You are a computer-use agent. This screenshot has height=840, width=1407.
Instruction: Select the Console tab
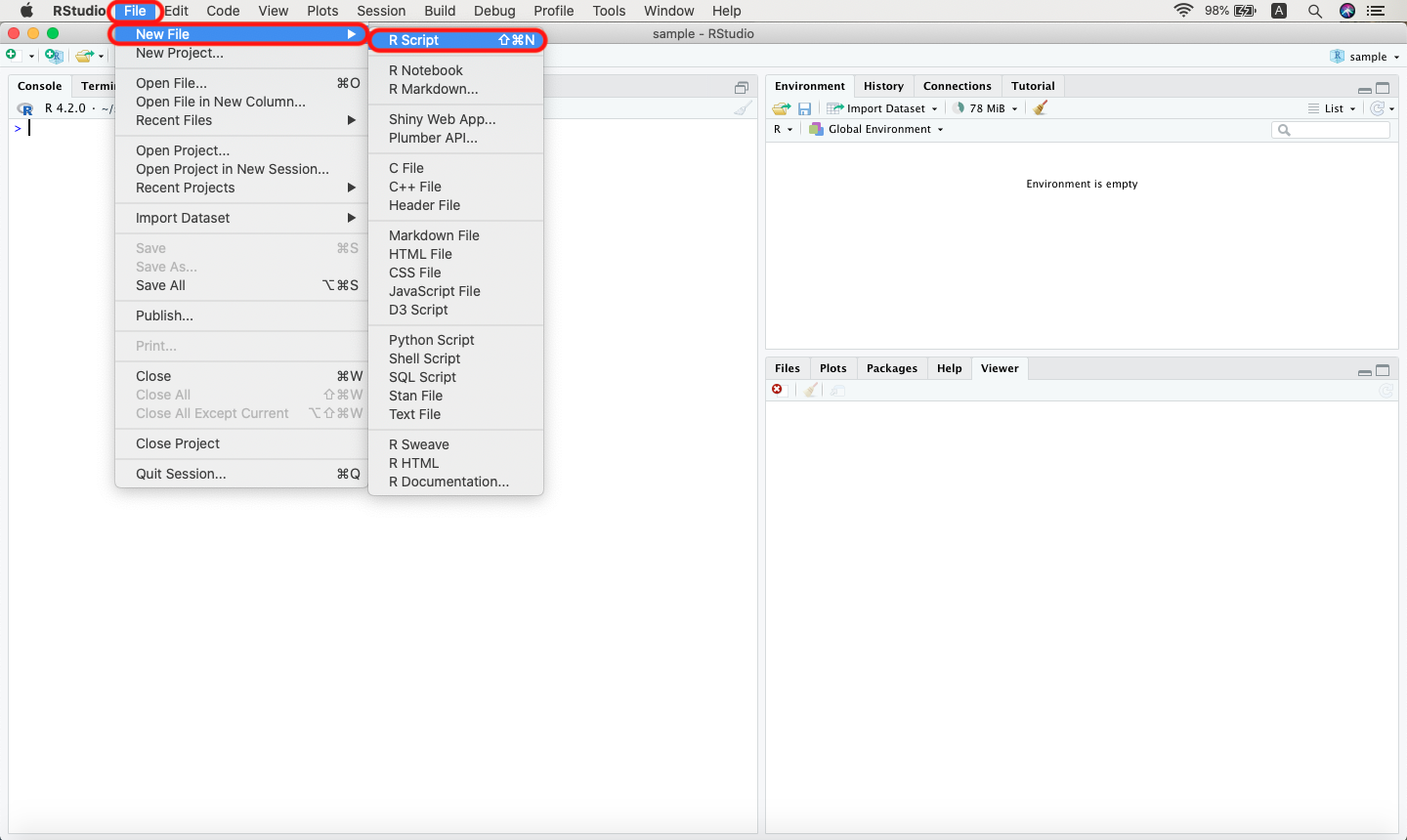tap(40, 86)
